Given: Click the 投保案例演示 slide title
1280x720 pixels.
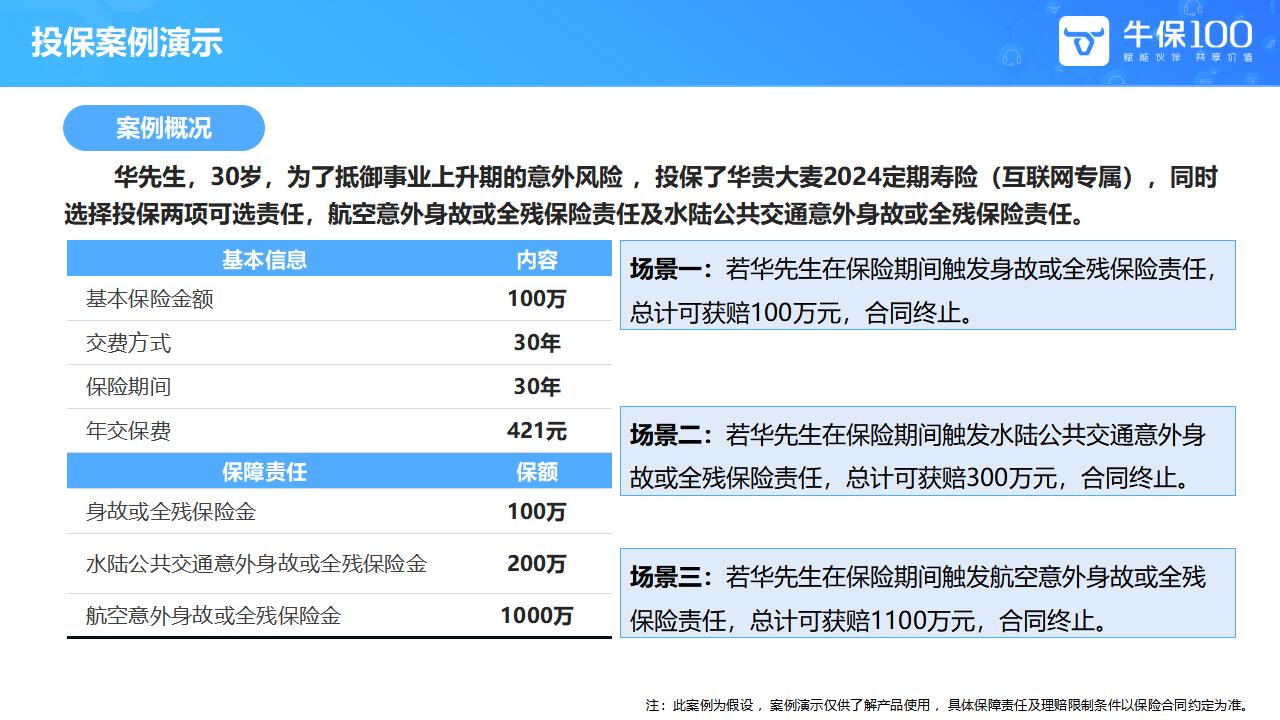Looking at the screenshot, I should (x=127, y=42).
